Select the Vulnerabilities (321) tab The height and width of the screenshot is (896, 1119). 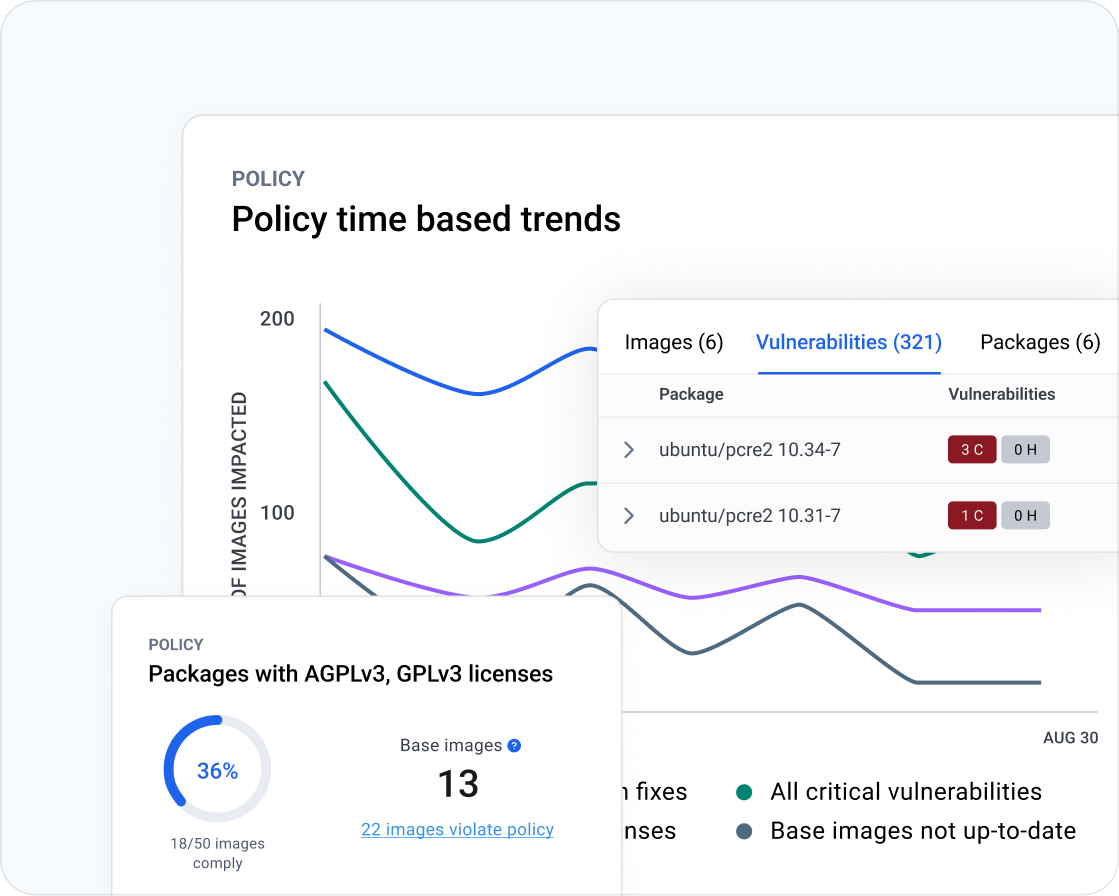[x=849, y=342]
